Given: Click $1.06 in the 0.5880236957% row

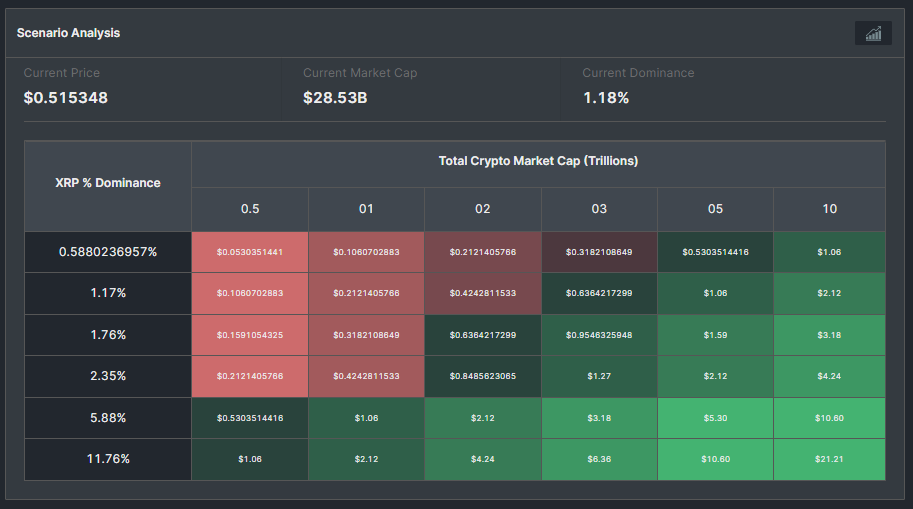Looking at the screenshot, I should pos(829,252).
